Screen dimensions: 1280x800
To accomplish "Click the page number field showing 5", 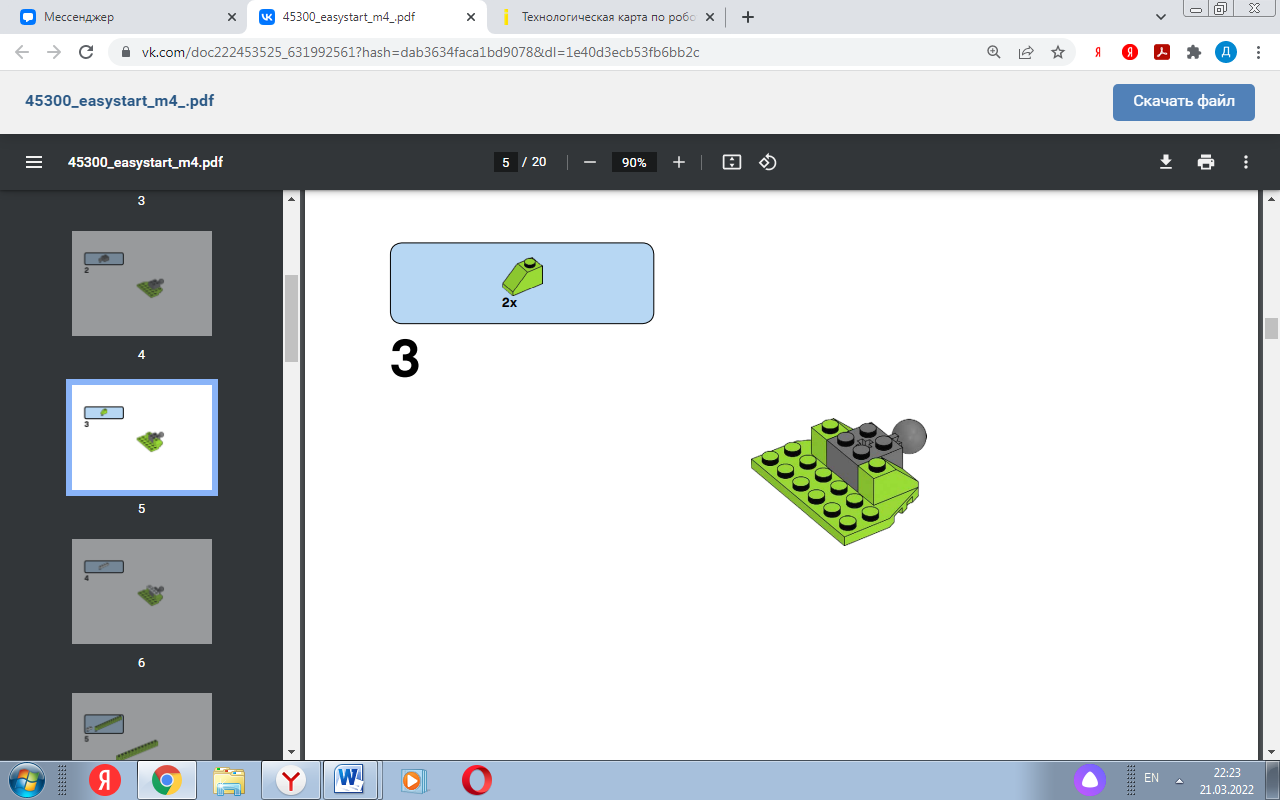I will [x=506, y=162].
